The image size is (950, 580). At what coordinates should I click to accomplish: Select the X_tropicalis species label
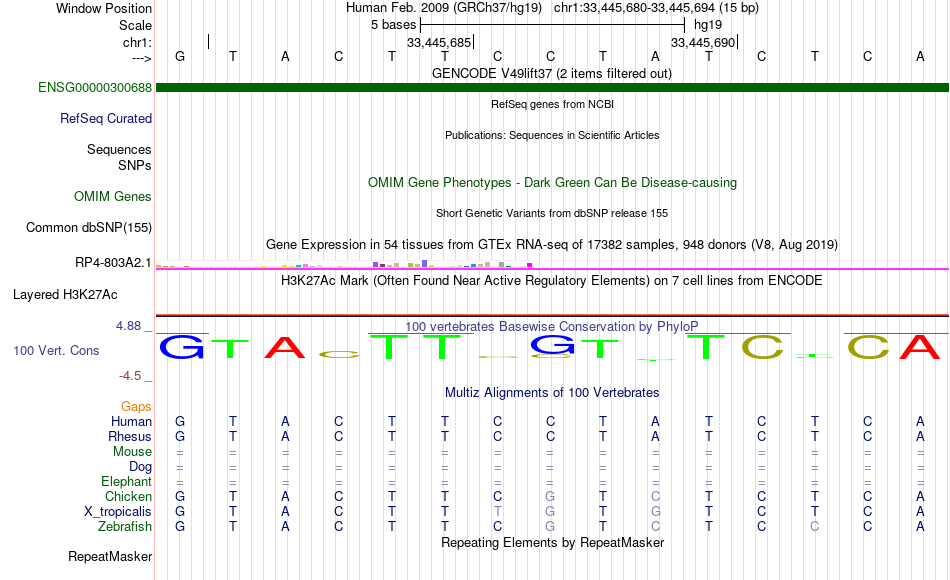point(118,512)
